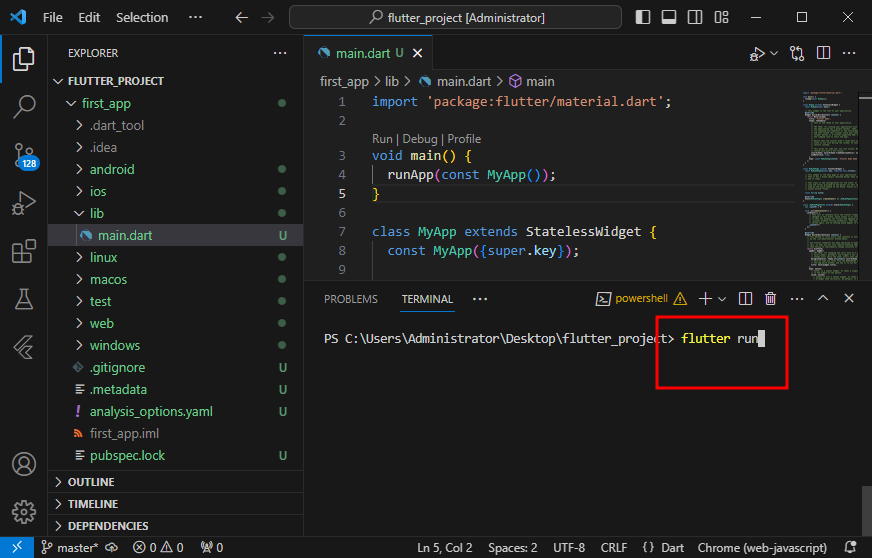The image size is (872, 558).
Task: Click the remote window indicator in status bar
Action: point(17,547)
